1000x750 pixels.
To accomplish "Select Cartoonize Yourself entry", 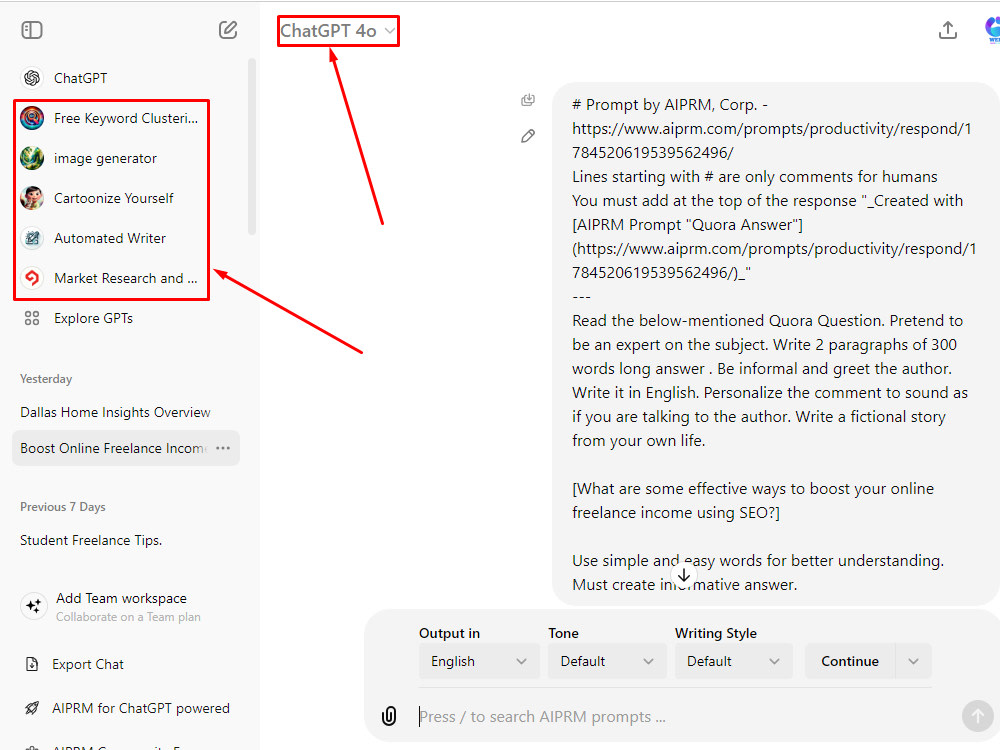I will [x=114, y=198].
